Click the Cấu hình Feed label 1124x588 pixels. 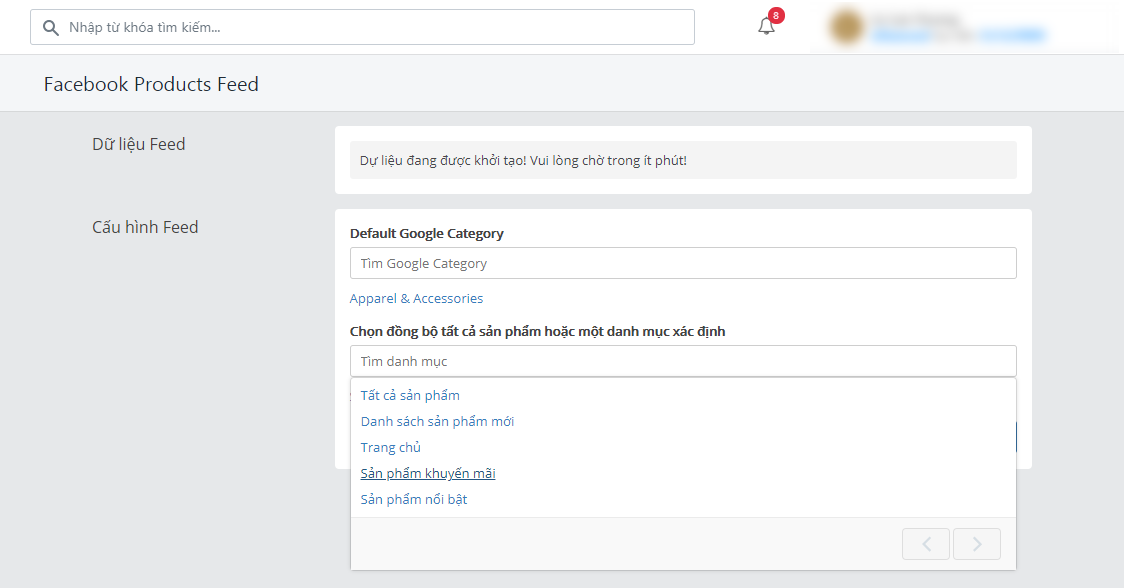(145, 227)
